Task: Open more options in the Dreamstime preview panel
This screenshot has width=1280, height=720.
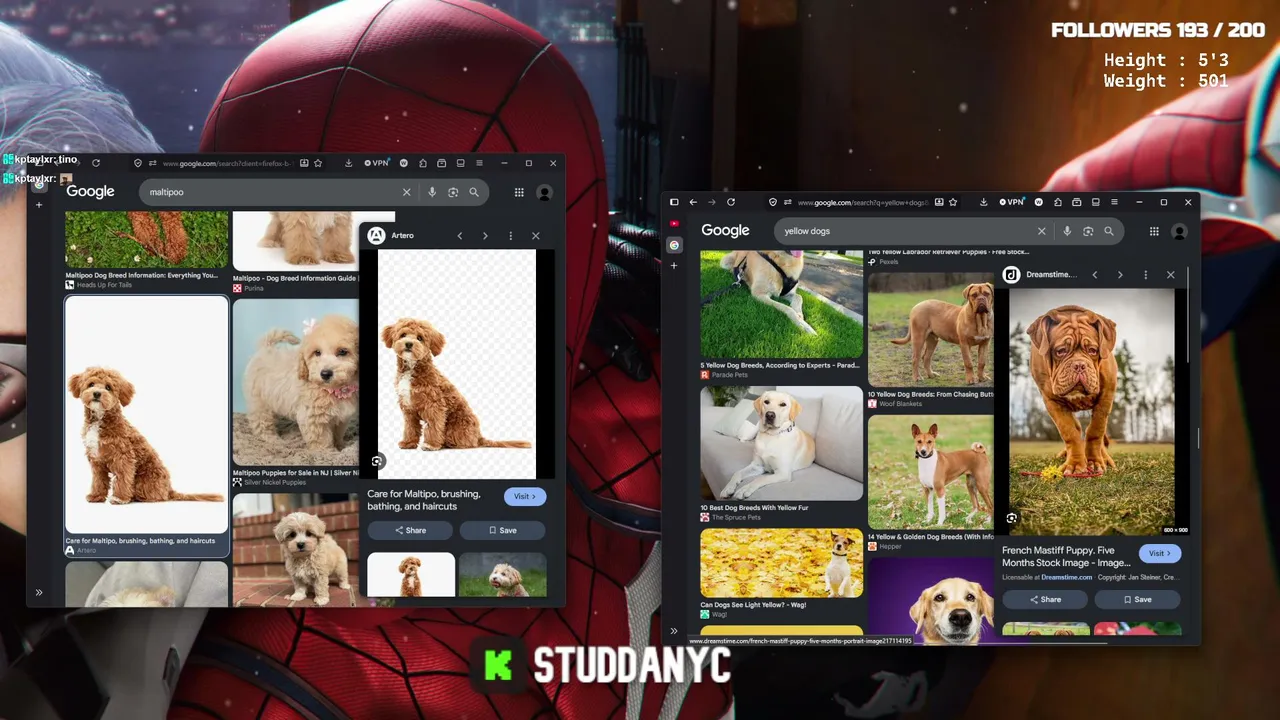Action: coord(1145,275)
